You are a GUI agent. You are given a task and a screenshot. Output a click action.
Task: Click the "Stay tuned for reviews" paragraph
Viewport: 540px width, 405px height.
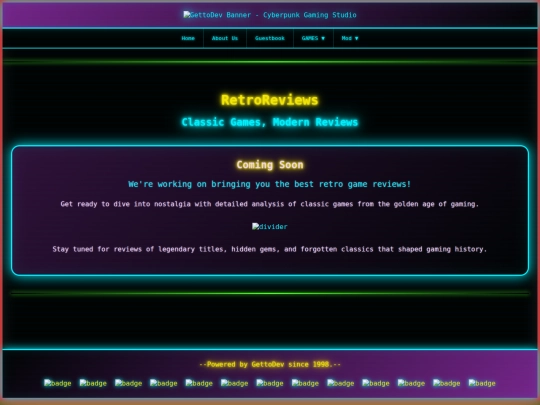[270, 249]
